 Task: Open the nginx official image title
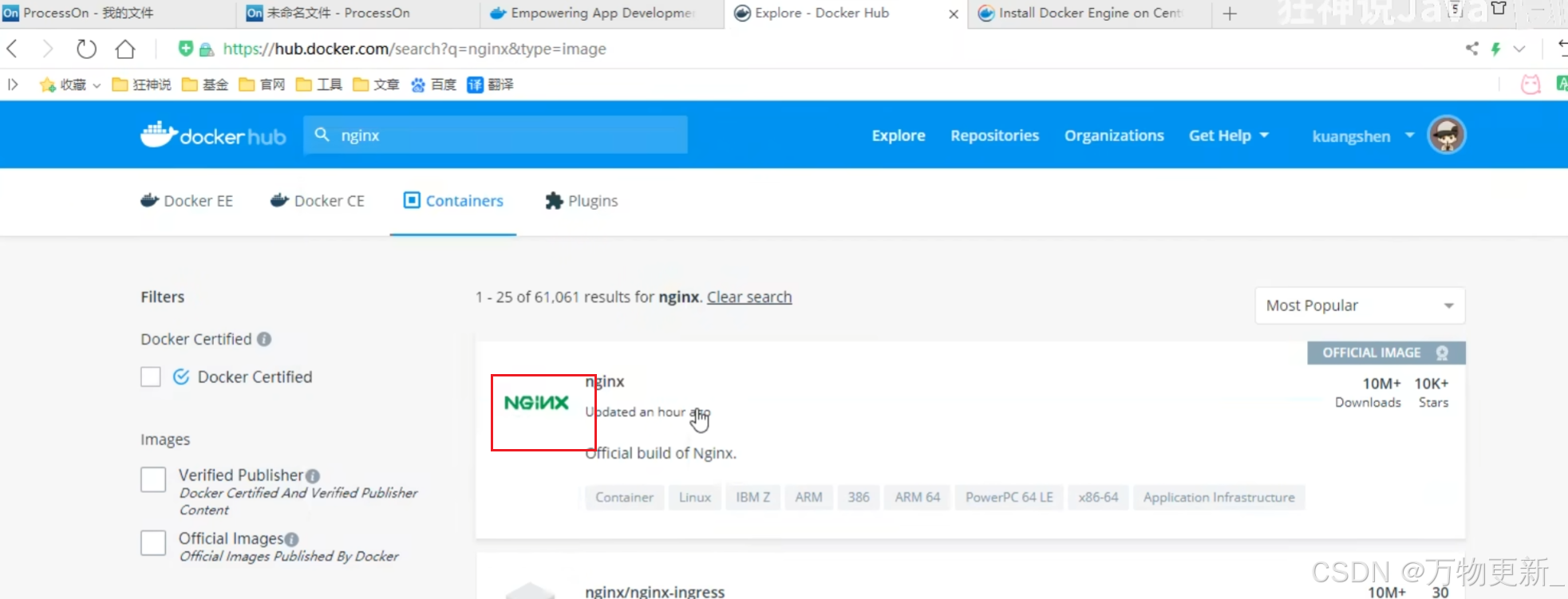click(x=605, y=381)
